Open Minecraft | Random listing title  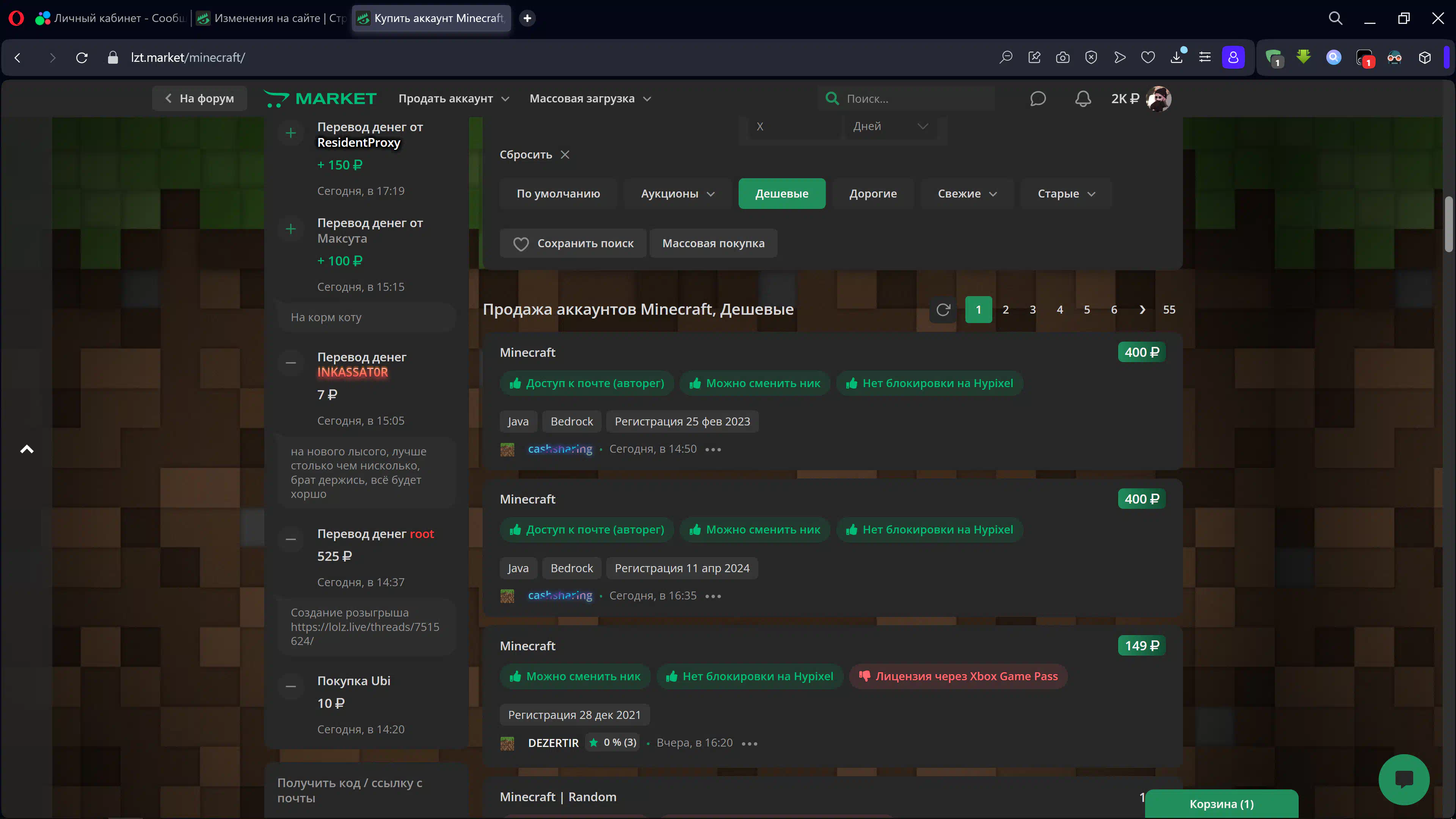coord(558,797)
